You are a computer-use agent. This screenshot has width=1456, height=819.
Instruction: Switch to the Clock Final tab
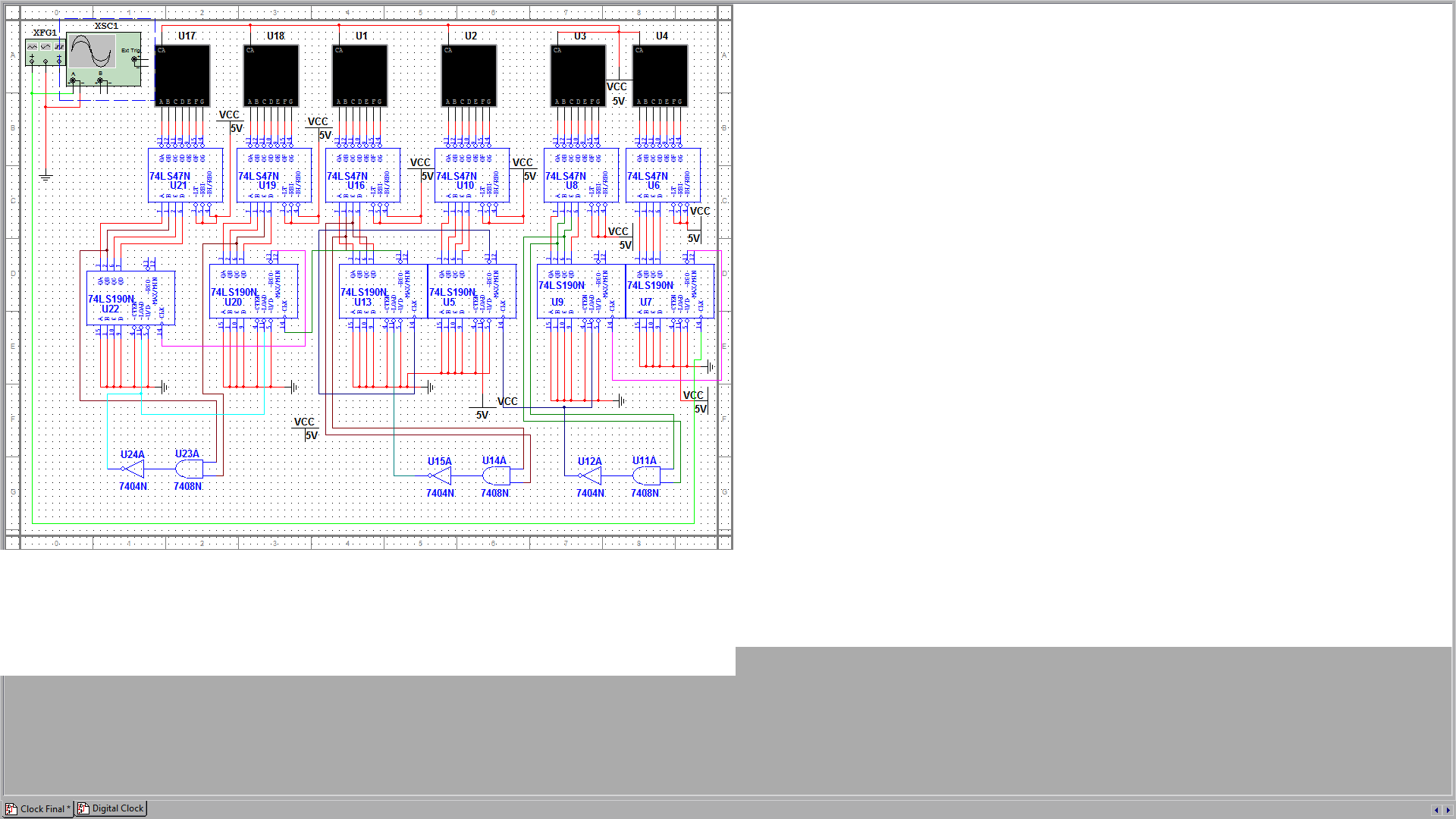pyautogui.click(x=38, y=808)
